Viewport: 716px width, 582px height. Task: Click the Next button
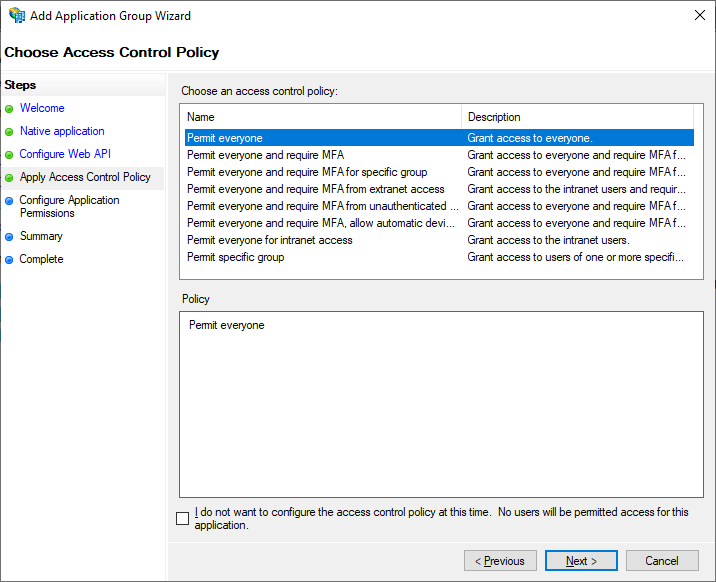(581, 561)
